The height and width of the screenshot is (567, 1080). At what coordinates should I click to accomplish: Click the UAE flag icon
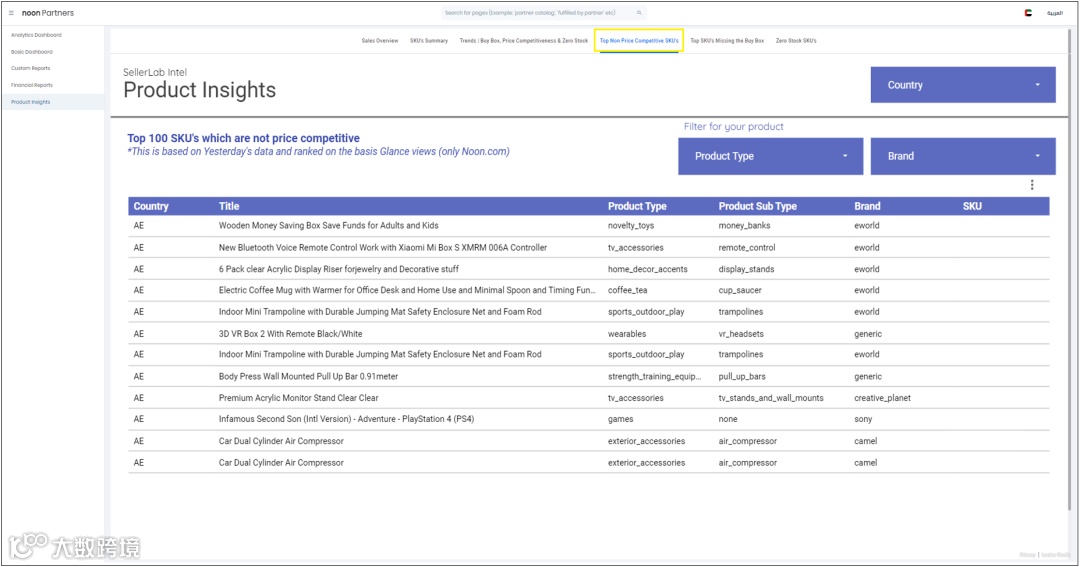point(1028,13)
